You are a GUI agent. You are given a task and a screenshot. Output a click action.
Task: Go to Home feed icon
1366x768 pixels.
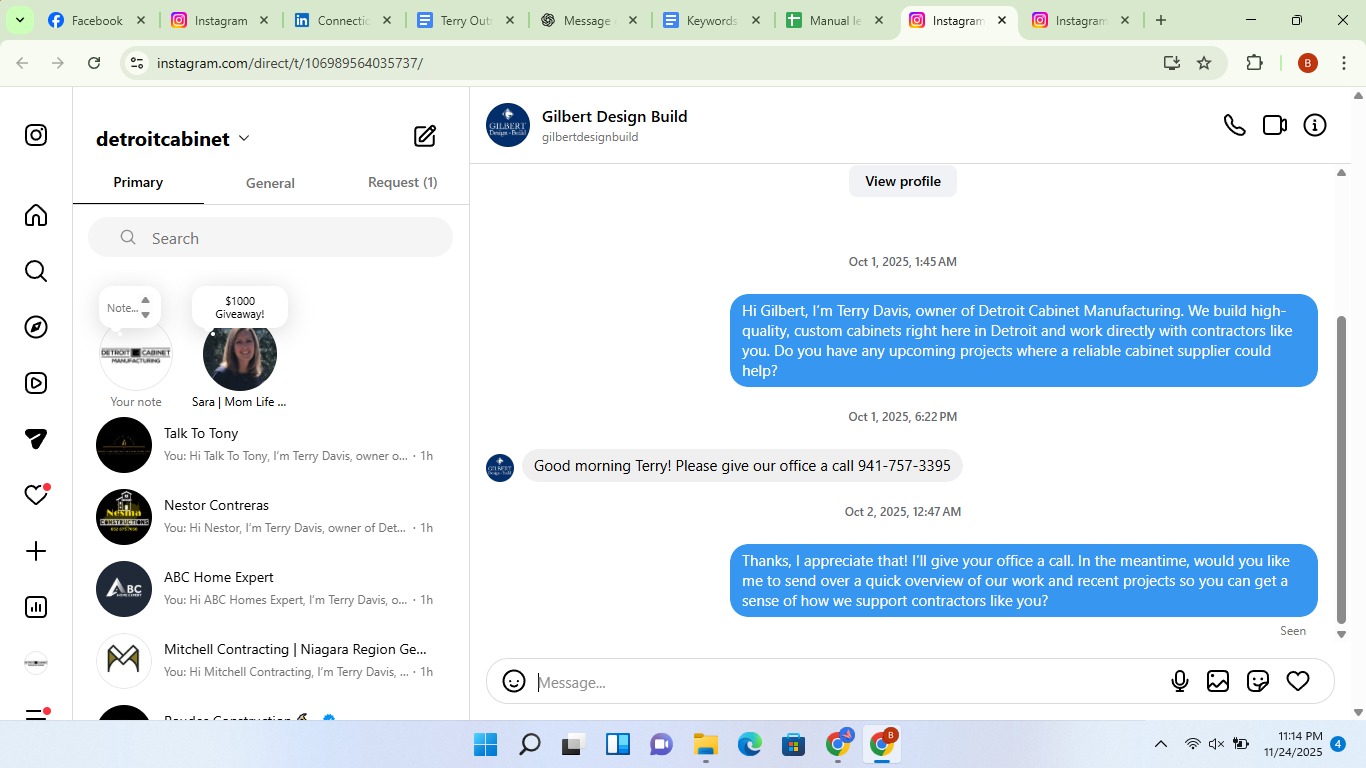tap(36, 215)
